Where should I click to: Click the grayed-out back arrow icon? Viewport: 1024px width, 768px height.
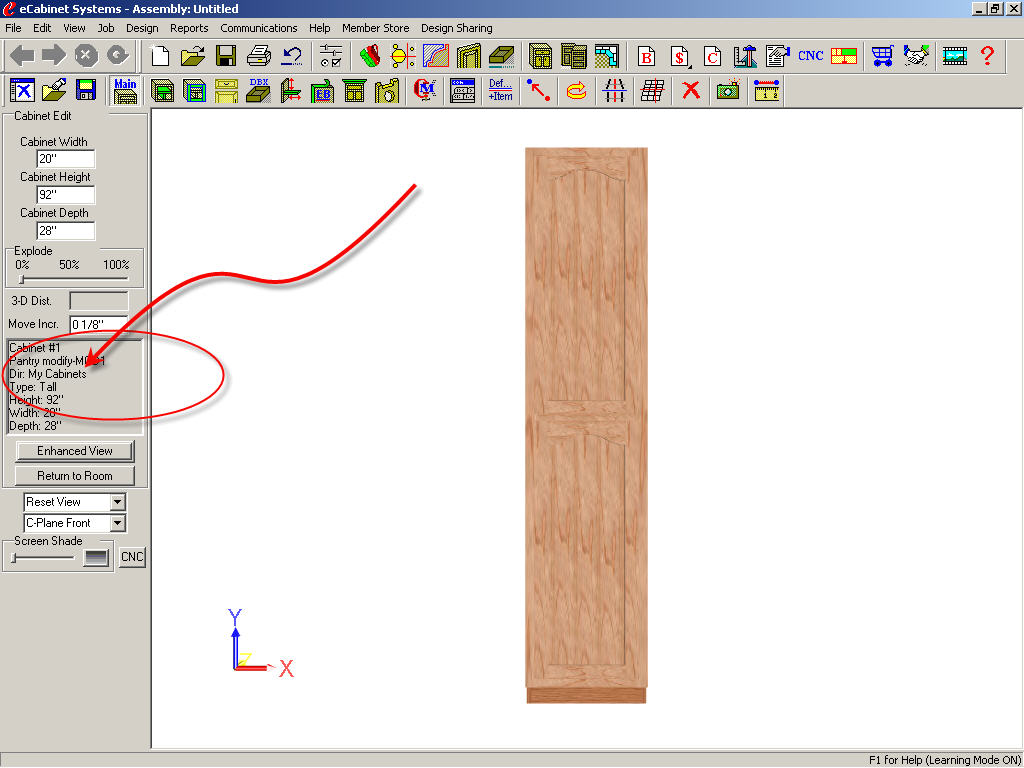22,56
